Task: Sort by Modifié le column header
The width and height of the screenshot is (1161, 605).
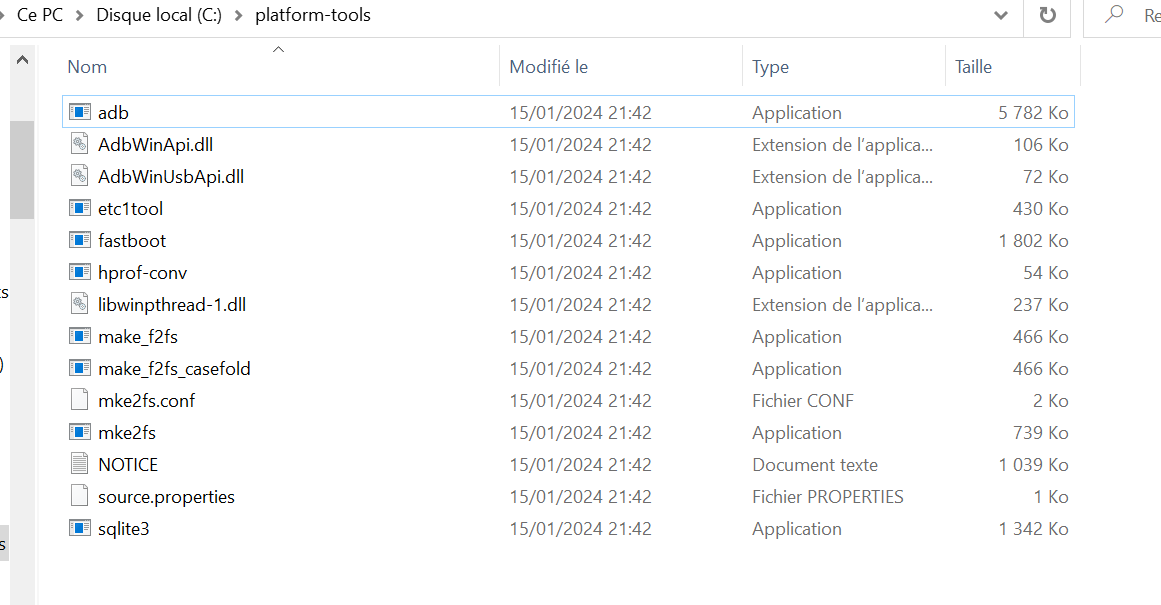Action: pyautogui.click(x=548, y=67)
